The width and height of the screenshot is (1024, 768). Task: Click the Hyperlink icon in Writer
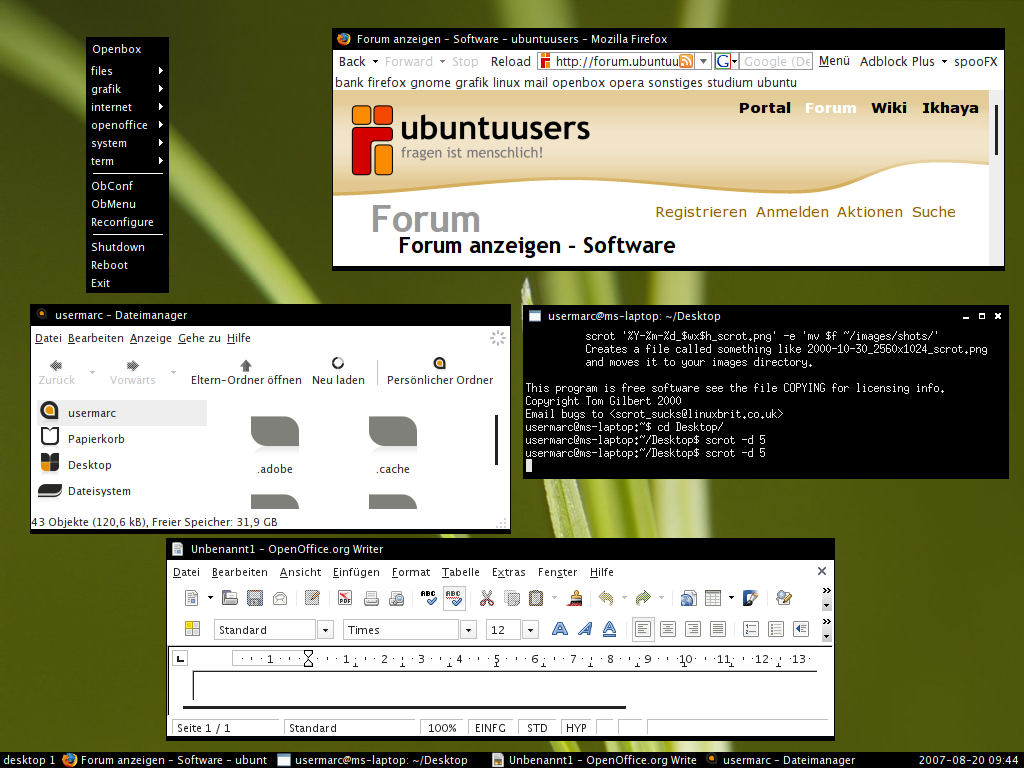pyautogui.click(x=688, y=598)
